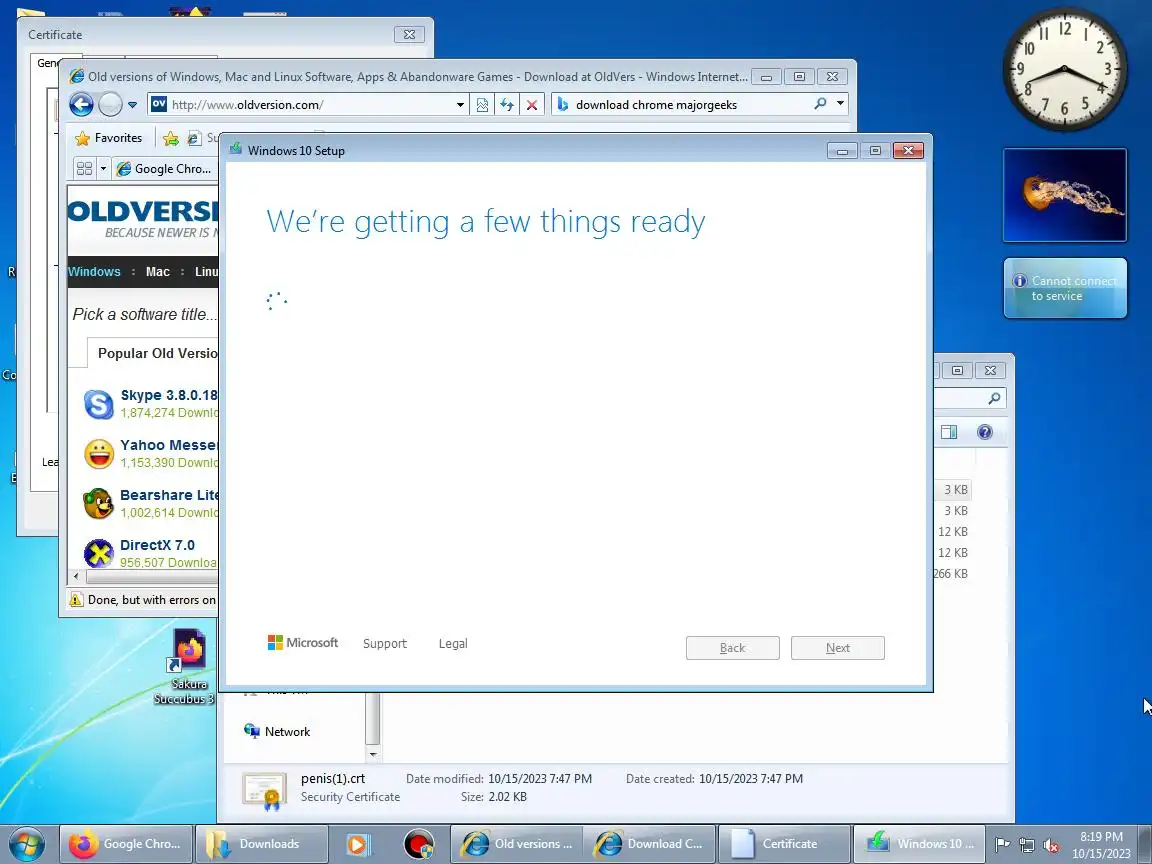Open the DirectX 7.0 link
The image size is (1152, 864).
pyautogui.click(x=157, y=544)
